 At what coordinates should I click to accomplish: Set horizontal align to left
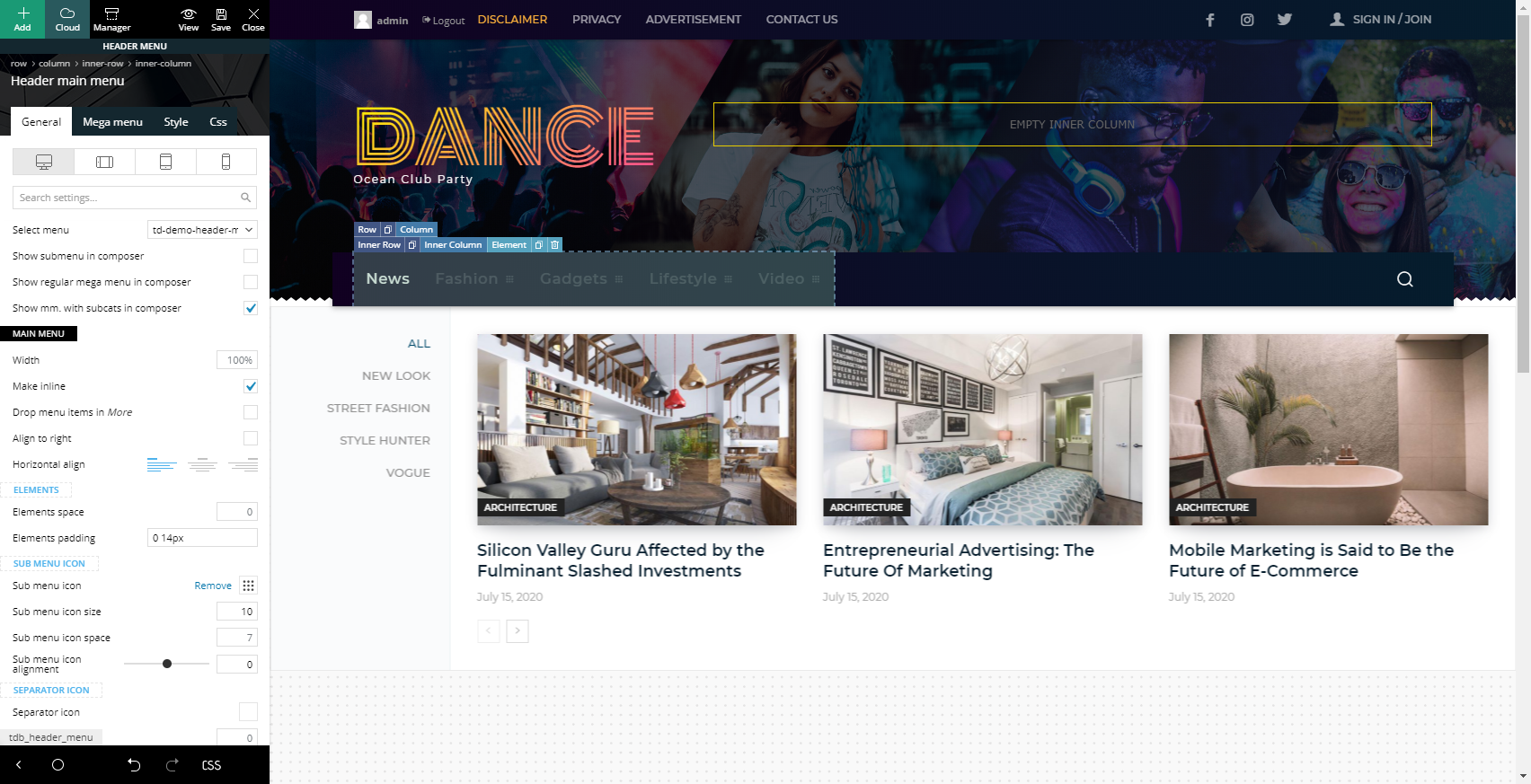162,464
